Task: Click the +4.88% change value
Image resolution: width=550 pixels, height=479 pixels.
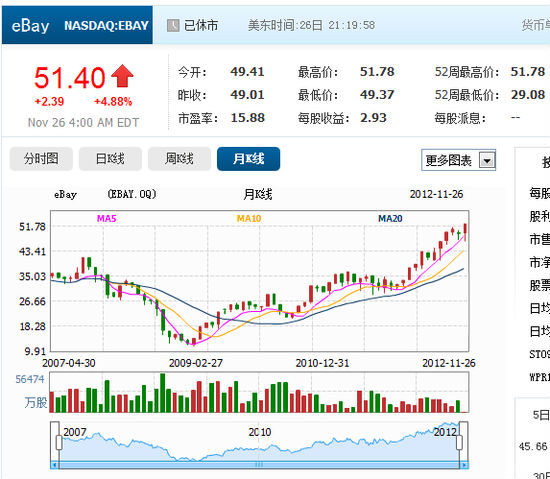Action: tap(113, 102)
